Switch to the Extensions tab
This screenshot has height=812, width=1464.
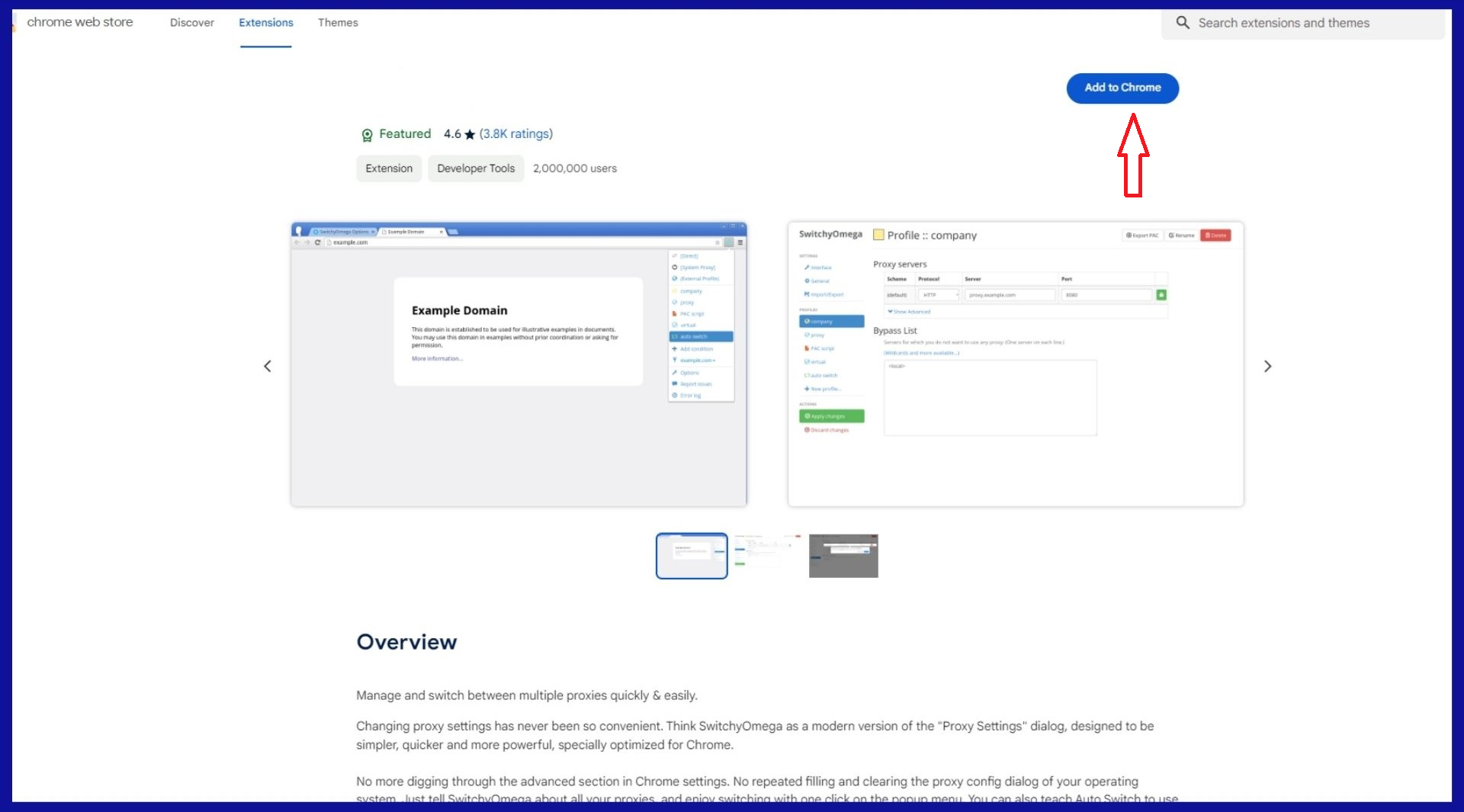click(x=266, y=23)
